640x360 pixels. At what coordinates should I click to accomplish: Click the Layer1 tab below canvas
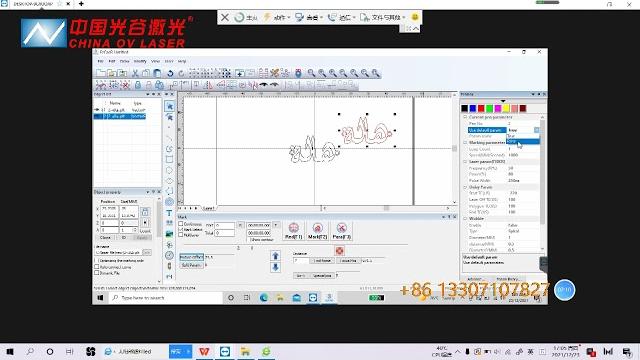click(209, 208)
